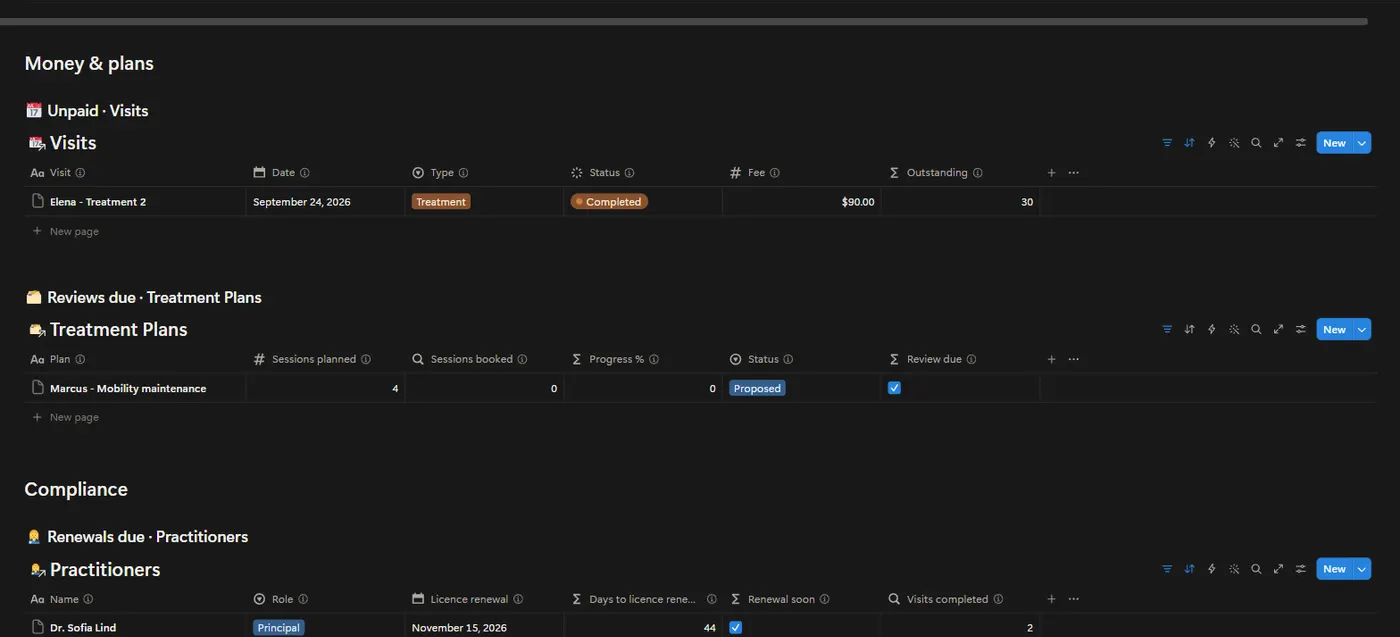Image resolution: width=1400 pixels, height=637 pixels.
Task: Open more options ellipsis in Visits header row
Action: (1073, 173)
